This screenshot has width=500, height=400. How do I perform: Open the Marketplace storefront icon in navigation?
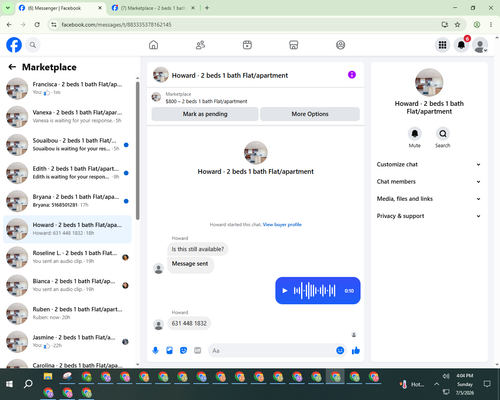294,45
